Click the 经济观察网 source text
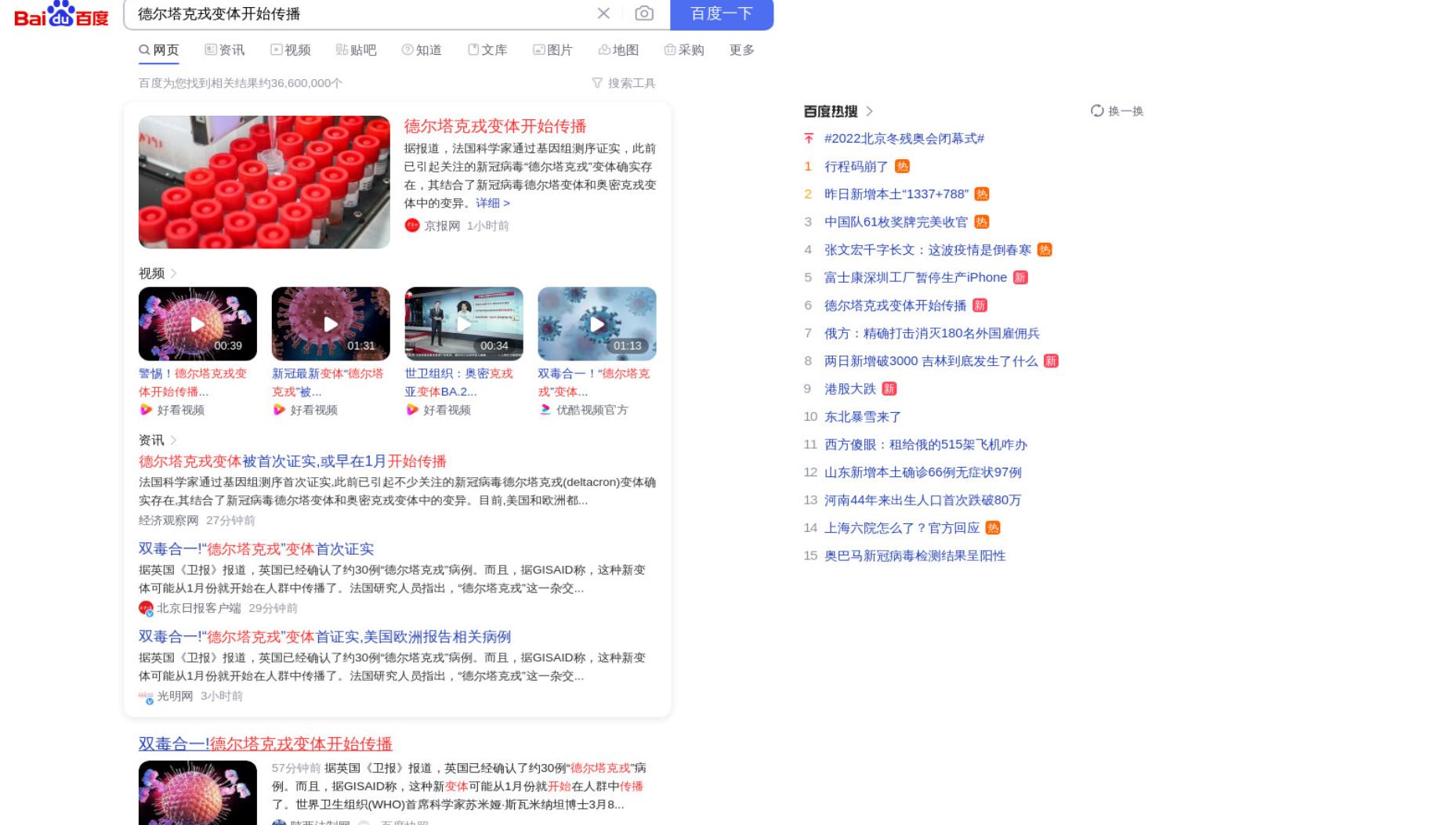The width and height of the screenshot is (1456, 825). [168, 520]
